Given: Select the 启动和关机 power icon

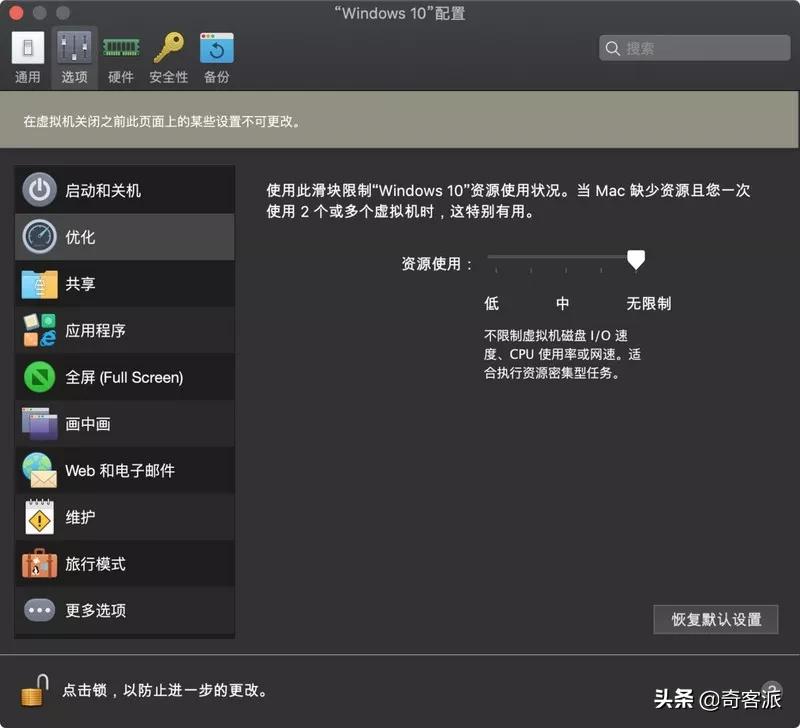Looking at the screenshot, I should (x=40, y=189).
